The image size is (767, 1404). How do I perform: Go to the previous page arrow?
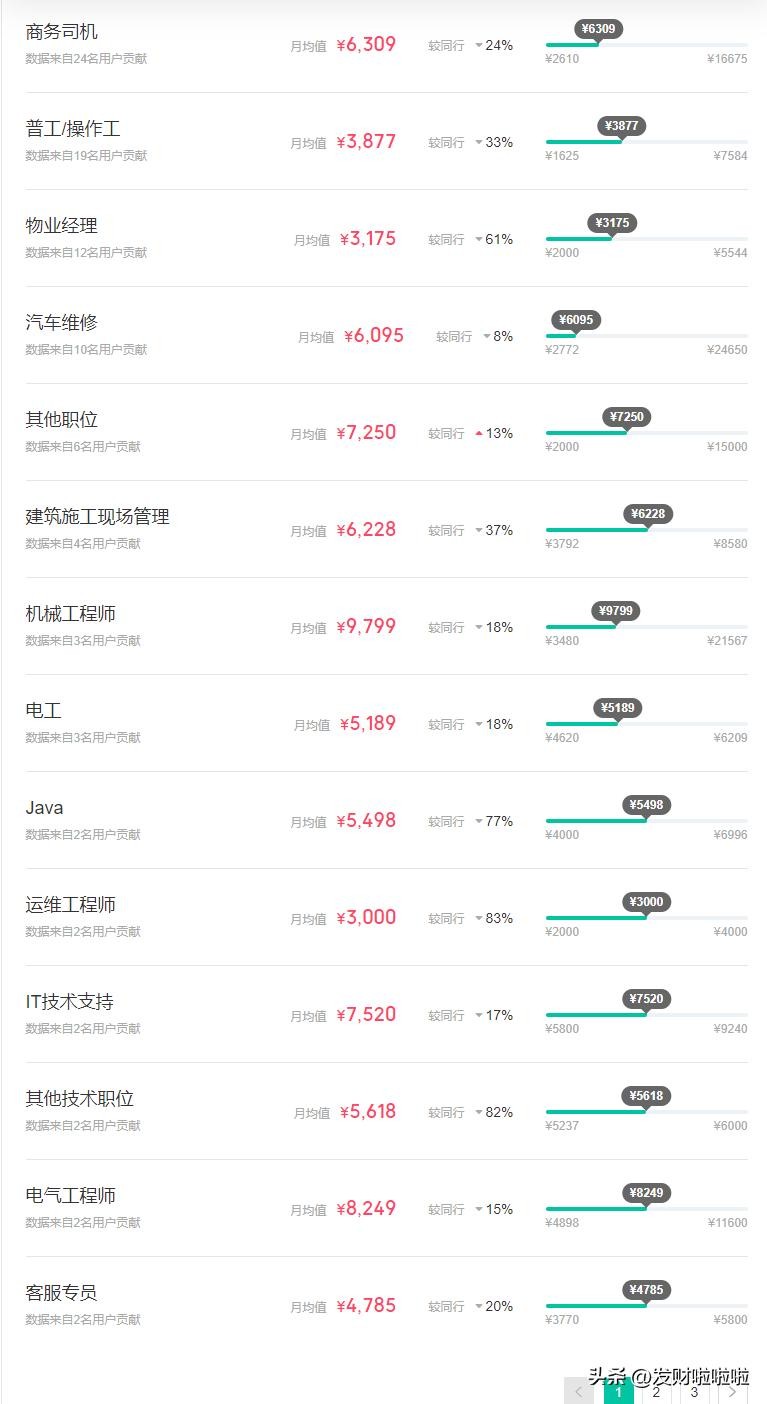tap(578, 1391)
